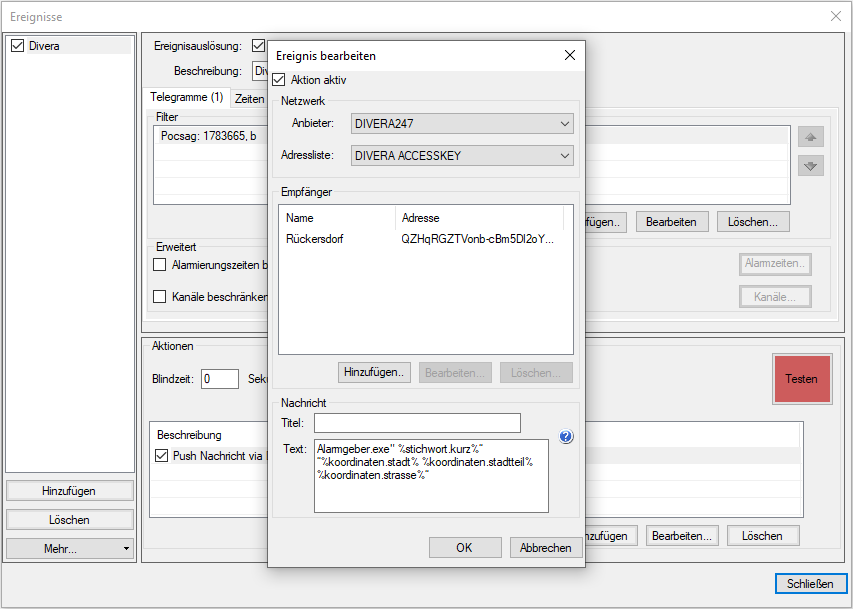Image resolution: width=853 pixels, height=609 pixels.
Task: Enable the Kanäle beschränken checkbox
Action: pos(159,296)
